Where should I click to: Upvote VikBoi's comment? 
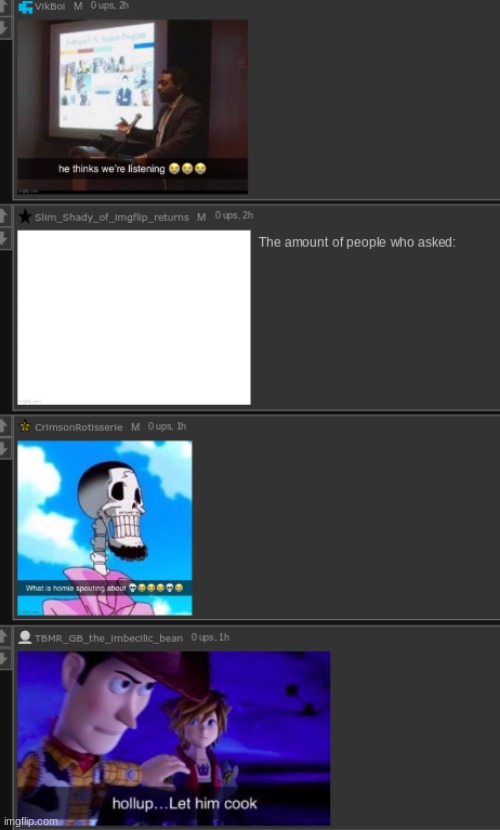click(5, 7)
